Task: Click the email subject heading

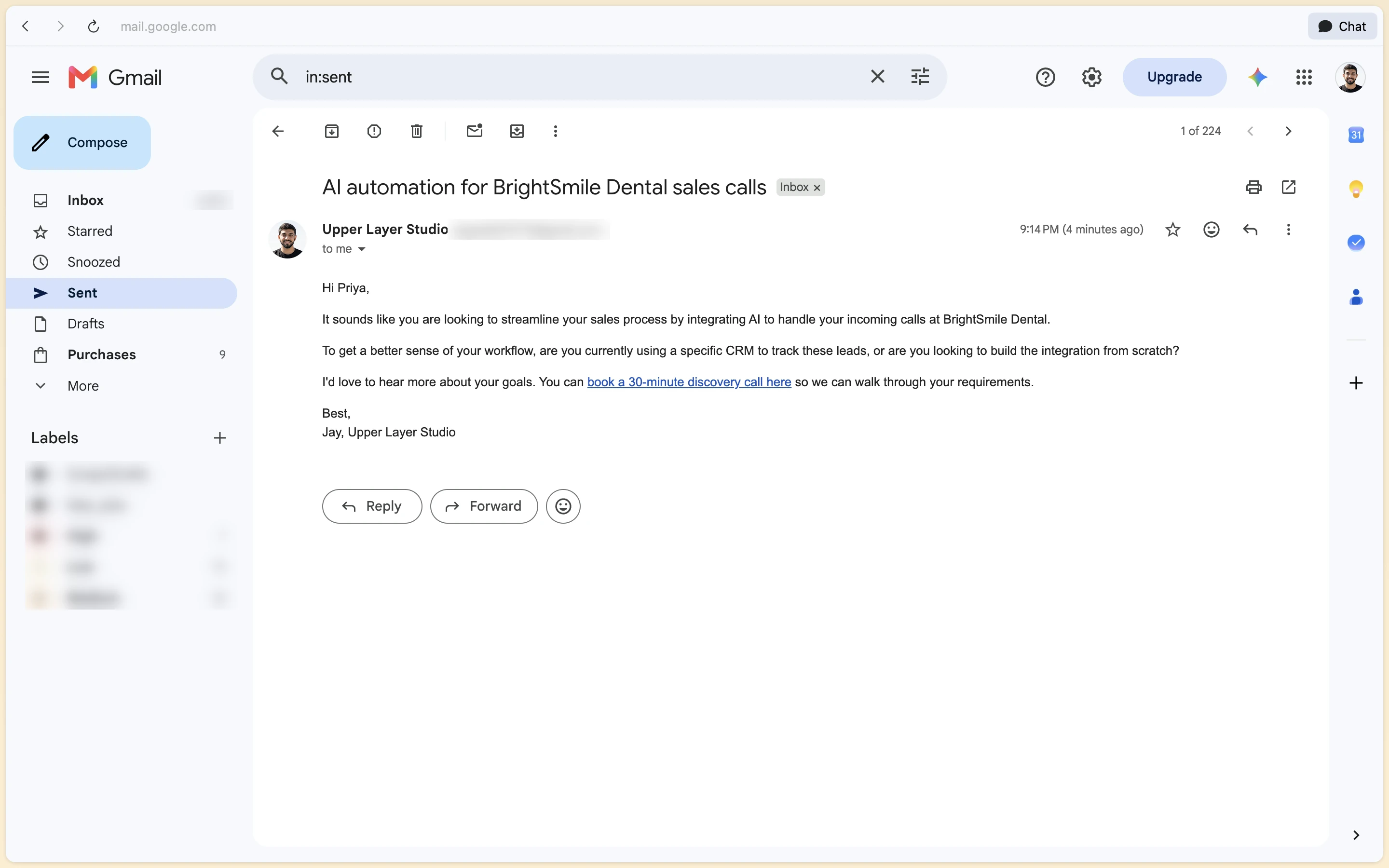Action: point(544,188)
